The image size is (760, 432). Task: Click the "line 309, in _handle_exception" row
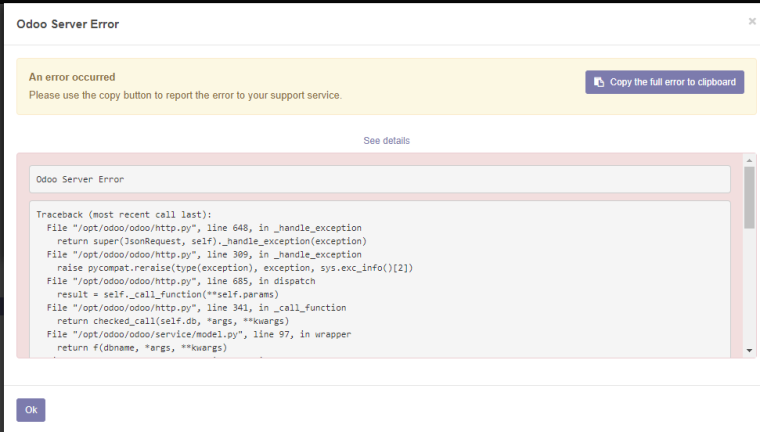204,255
